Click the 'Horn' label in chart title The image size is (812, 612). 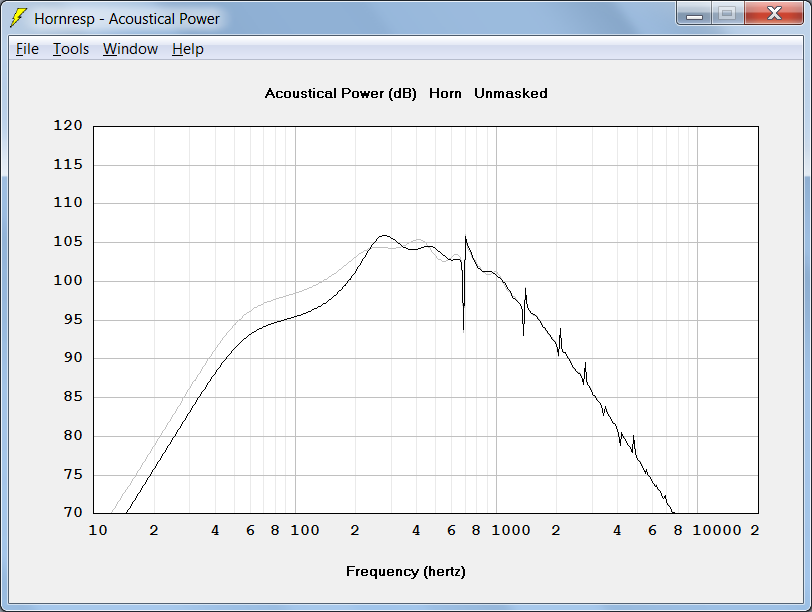point(445,94)
